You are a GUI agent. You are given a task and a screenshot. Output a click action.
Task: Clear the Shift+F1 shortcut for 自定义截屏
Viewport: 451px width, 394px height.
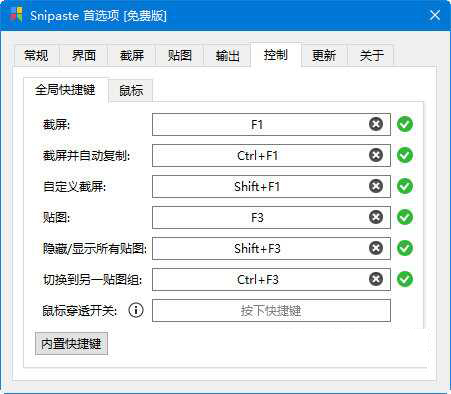click(x=376, y=186)
